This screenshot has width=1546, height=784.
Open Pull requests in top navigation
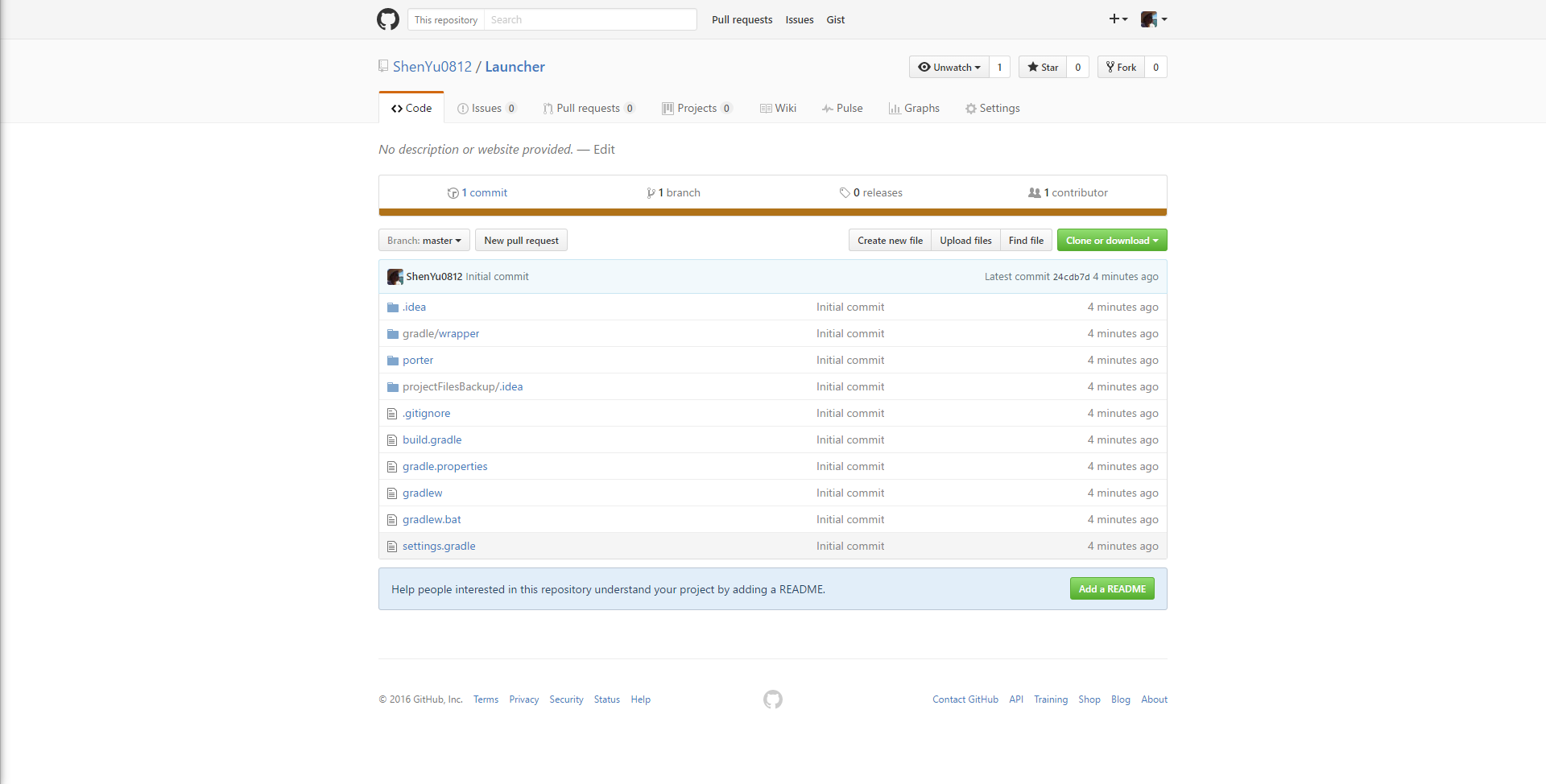742,19
